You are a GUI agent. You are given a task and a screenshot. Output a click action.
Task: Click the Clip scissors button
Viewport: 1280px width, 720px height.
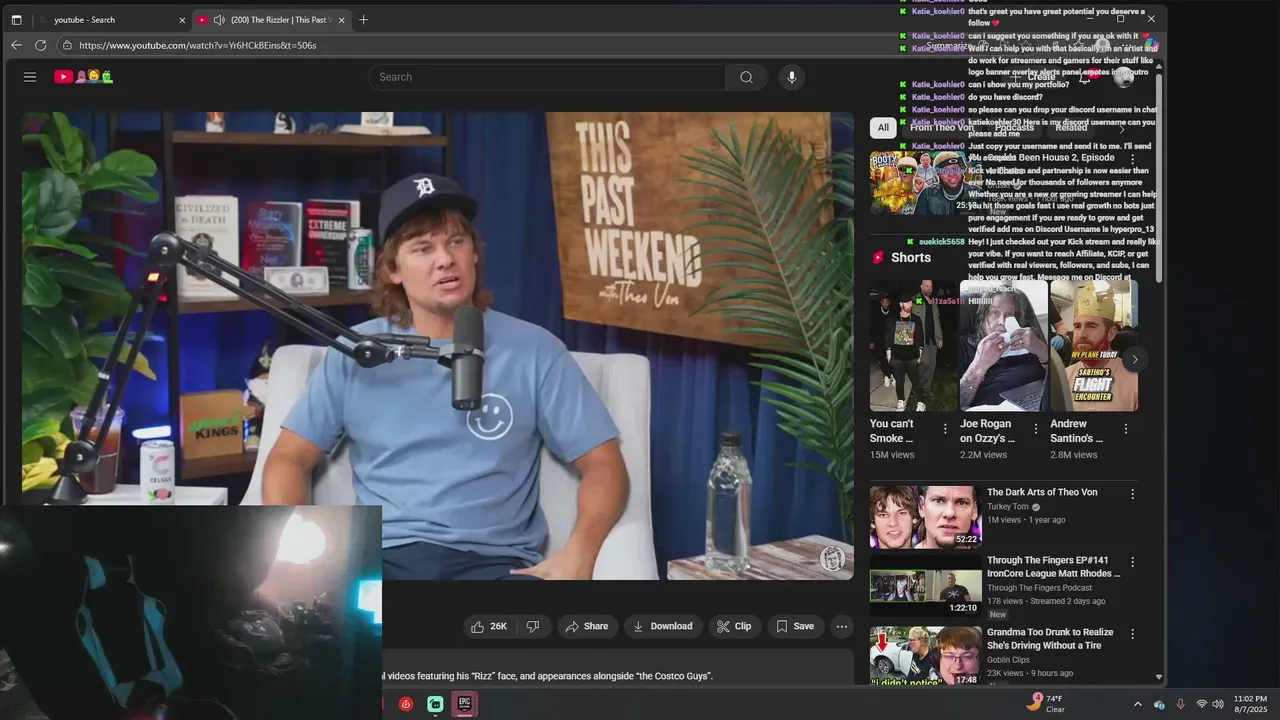[734, 626]
